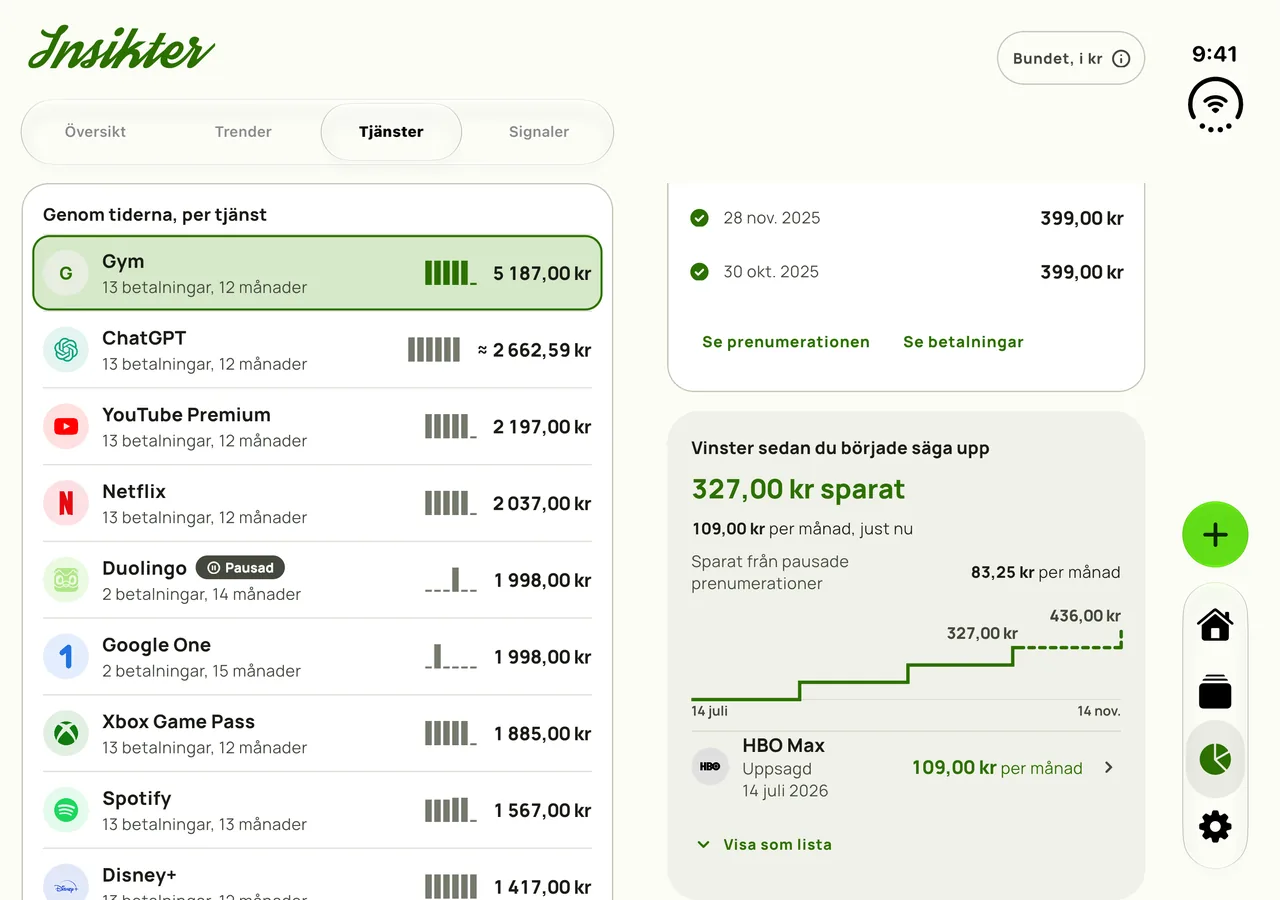Expand Visa som lista

click(x=764, y=844)
